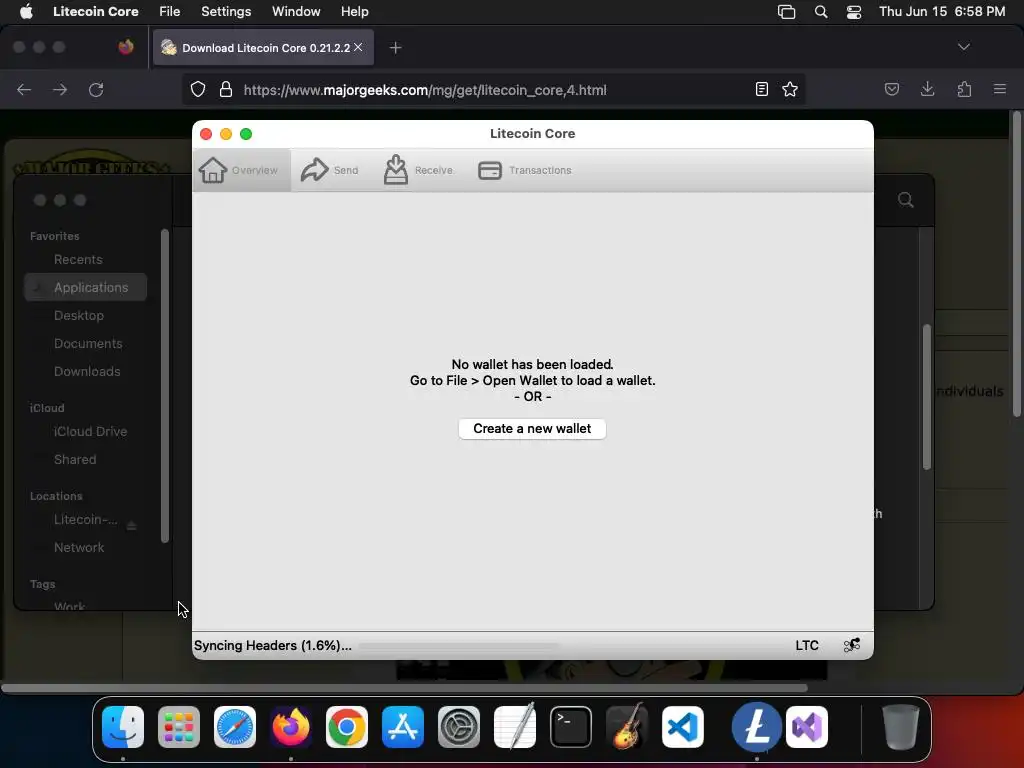This screenshot has width=1024, height=768.
Task: Open the Transactions tab in Litecoin Core
Action: coord(525,170)
